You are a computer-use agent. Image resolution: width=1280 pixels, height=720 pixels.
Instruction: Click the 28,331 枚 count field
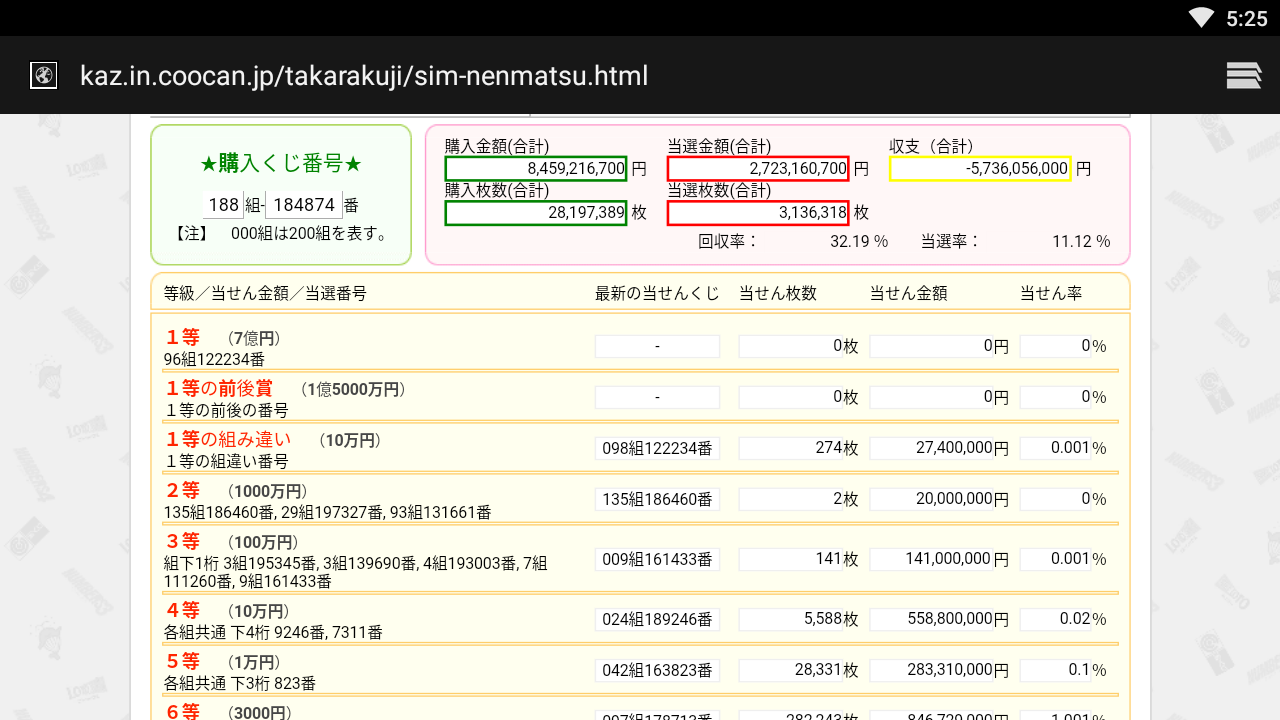tap(792, 670)
